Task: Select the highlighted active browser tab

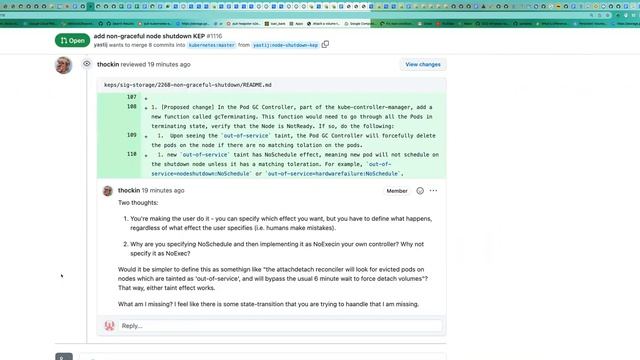Action: pyautogui.click(x=91, y=6)
